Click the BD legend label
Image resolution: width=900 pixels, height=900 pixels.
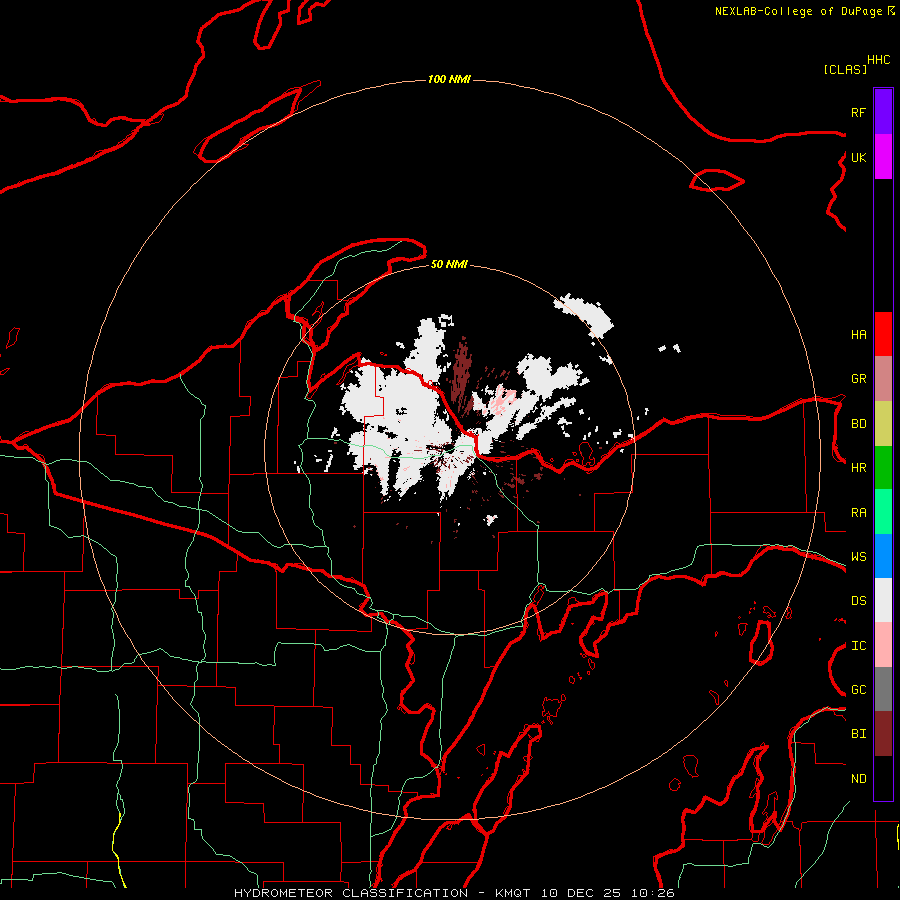tap(858, 424)
